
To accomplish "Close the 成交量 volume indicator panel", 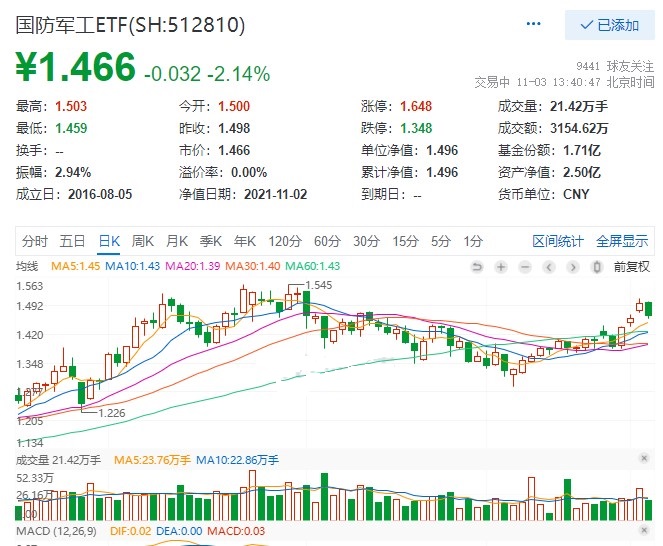I will click(x=644, y=458).
